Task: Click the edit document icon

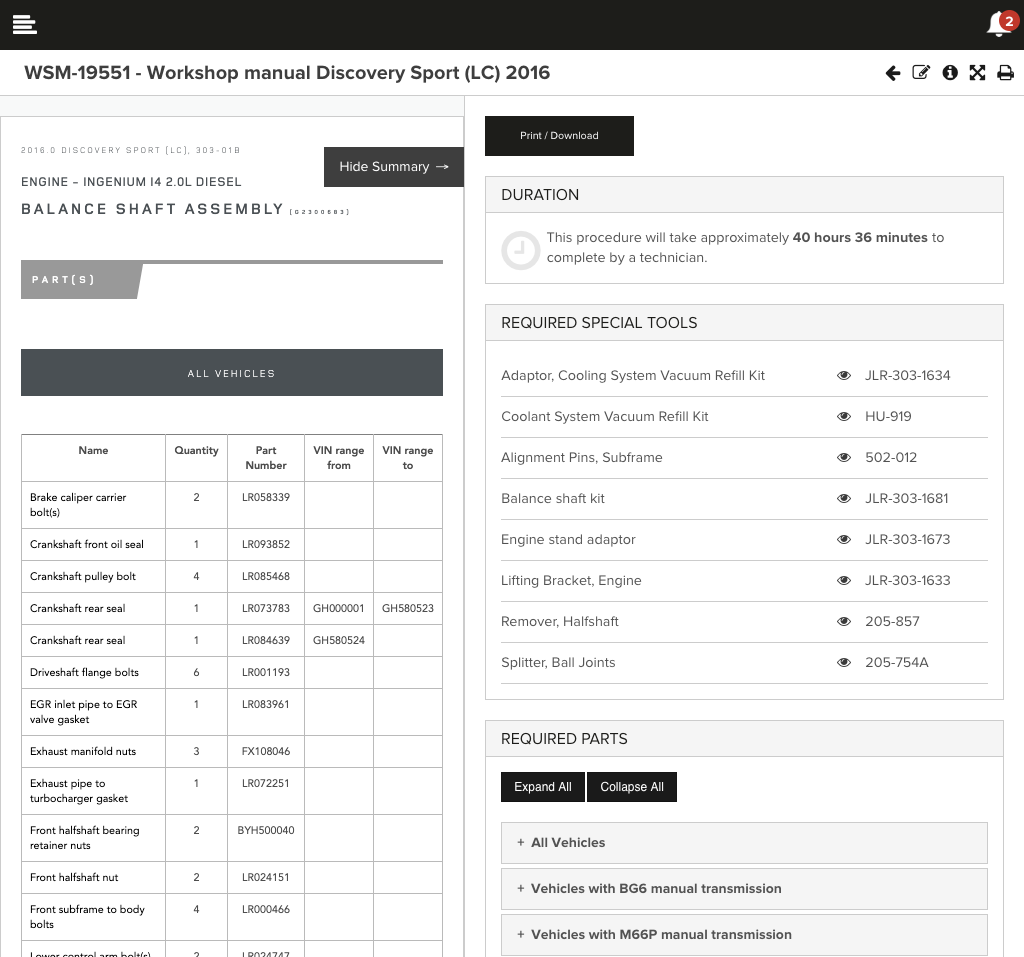Action: 921,73
